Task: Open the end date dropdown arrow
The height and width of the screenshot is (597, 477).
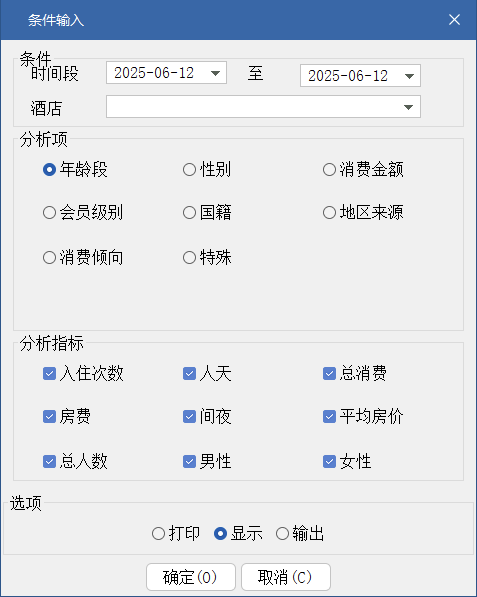Action: [x=409, y=76]
